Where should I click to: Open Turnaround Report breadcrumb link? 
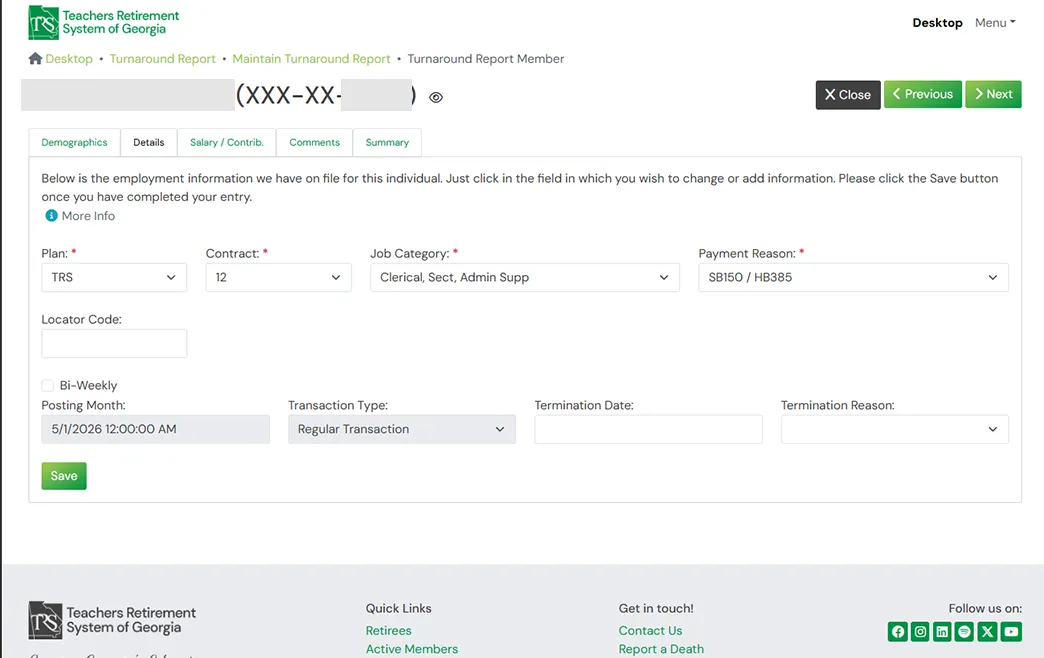[162, 59]
